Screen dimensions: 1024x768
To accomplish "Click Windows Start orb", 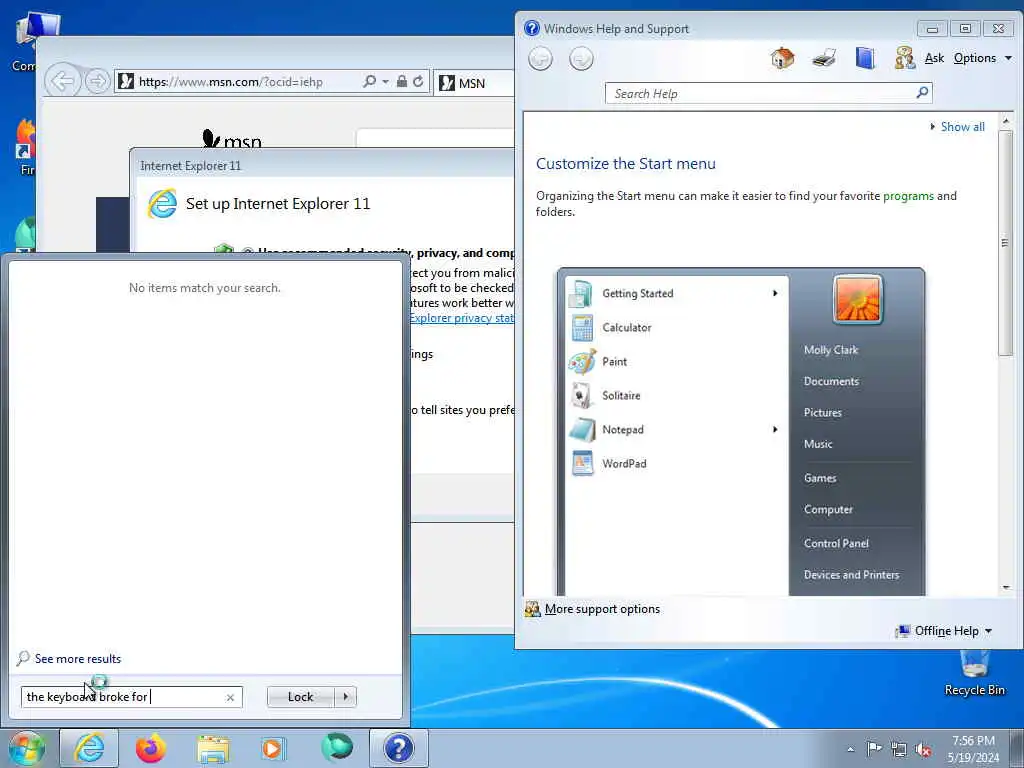I will tap(26, 748).
